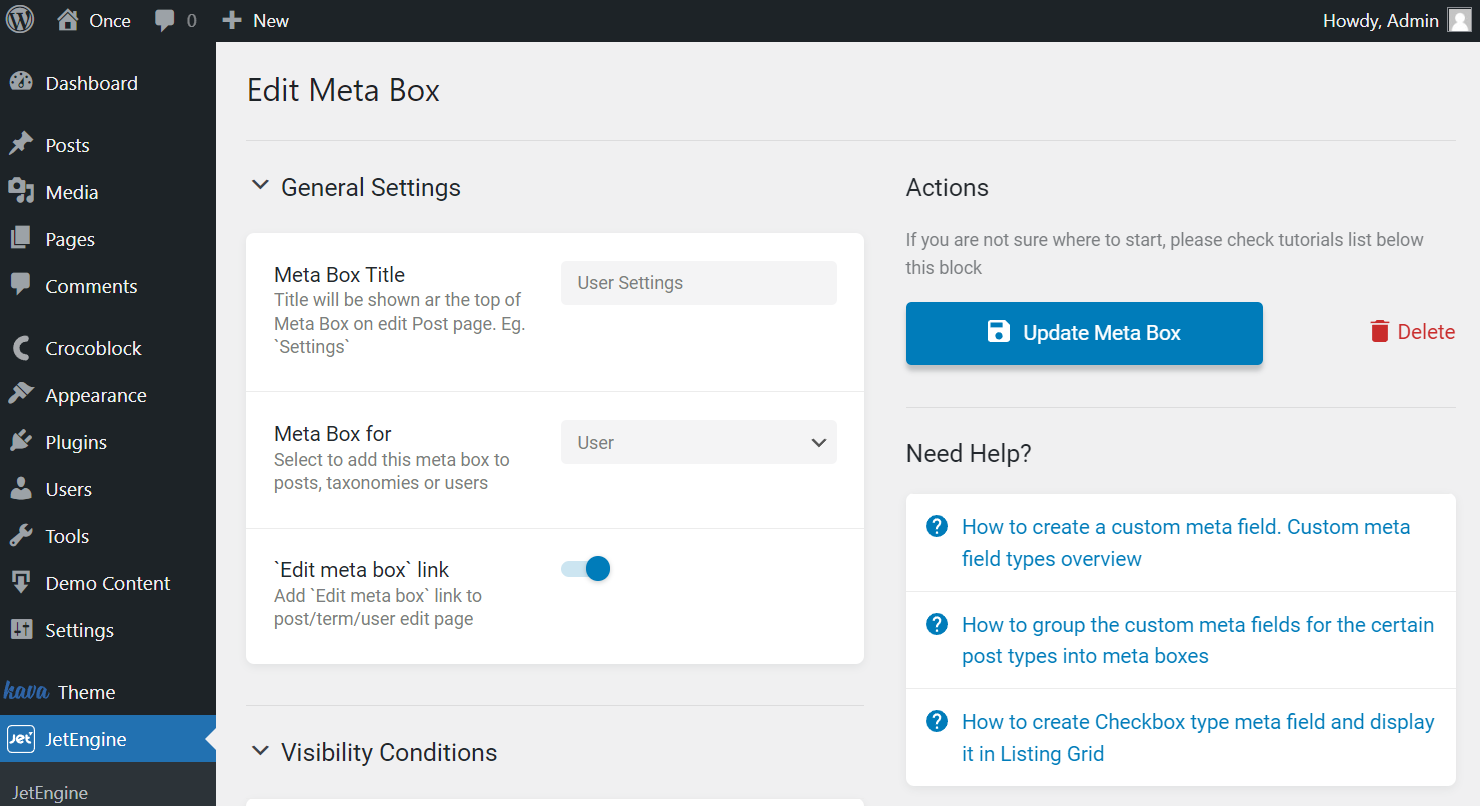Click the Appearance paintbrush icon
Image resolution: width=1480 pixels, height=806 pixels.
coord(21,395)
